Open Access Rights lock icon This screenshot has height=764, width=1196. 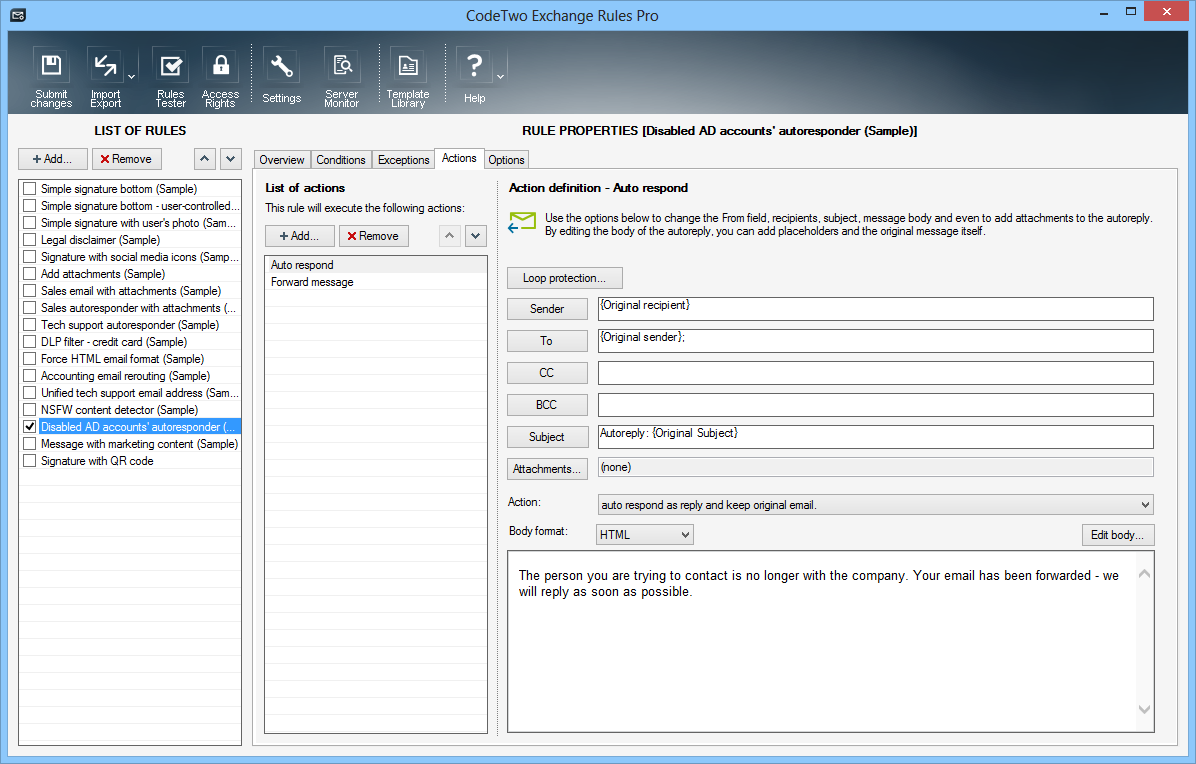[x=220, y=67]
